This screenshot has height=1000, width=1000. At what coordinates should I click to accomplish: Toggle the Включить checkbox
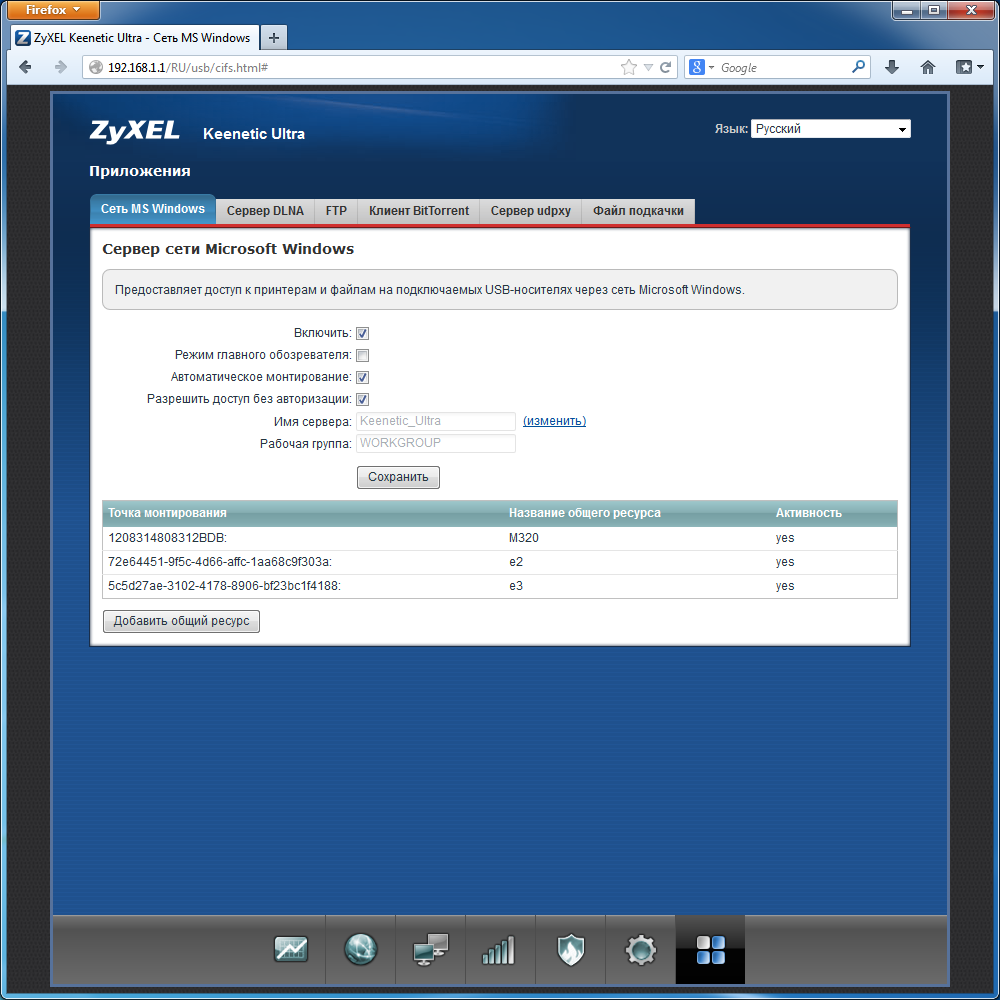(362, 333)
